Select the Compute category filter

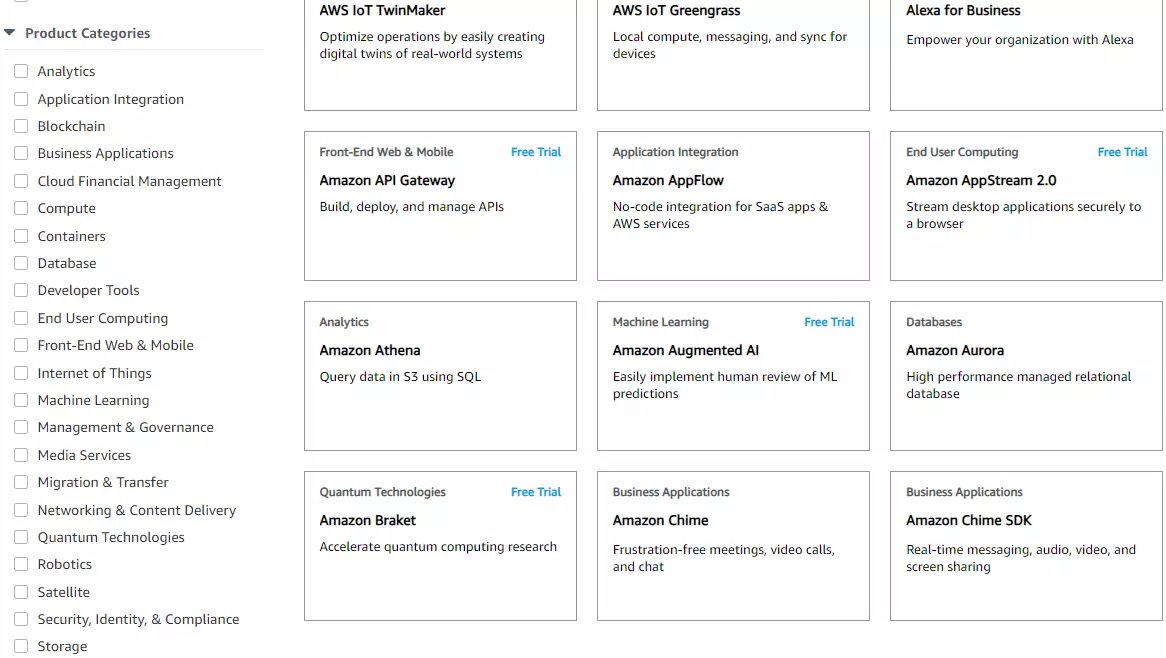point(21,208)
